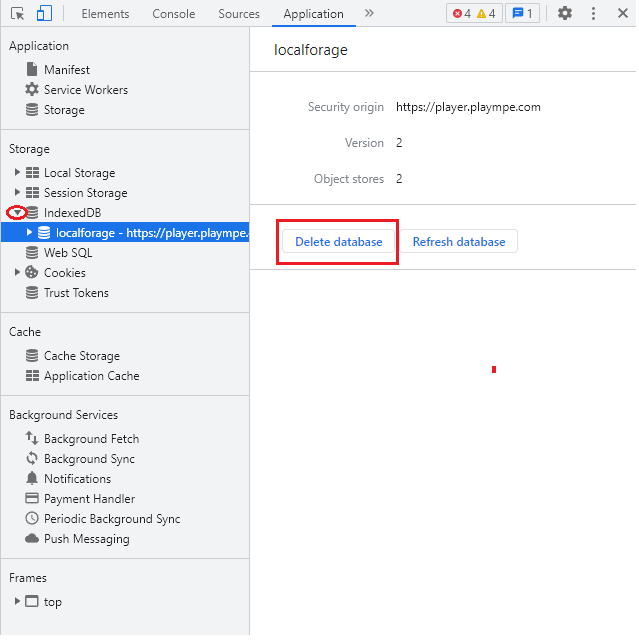Toggle the device toolbar icon
The width and height of the screenshot is (639, 640).
coord(44,13)
